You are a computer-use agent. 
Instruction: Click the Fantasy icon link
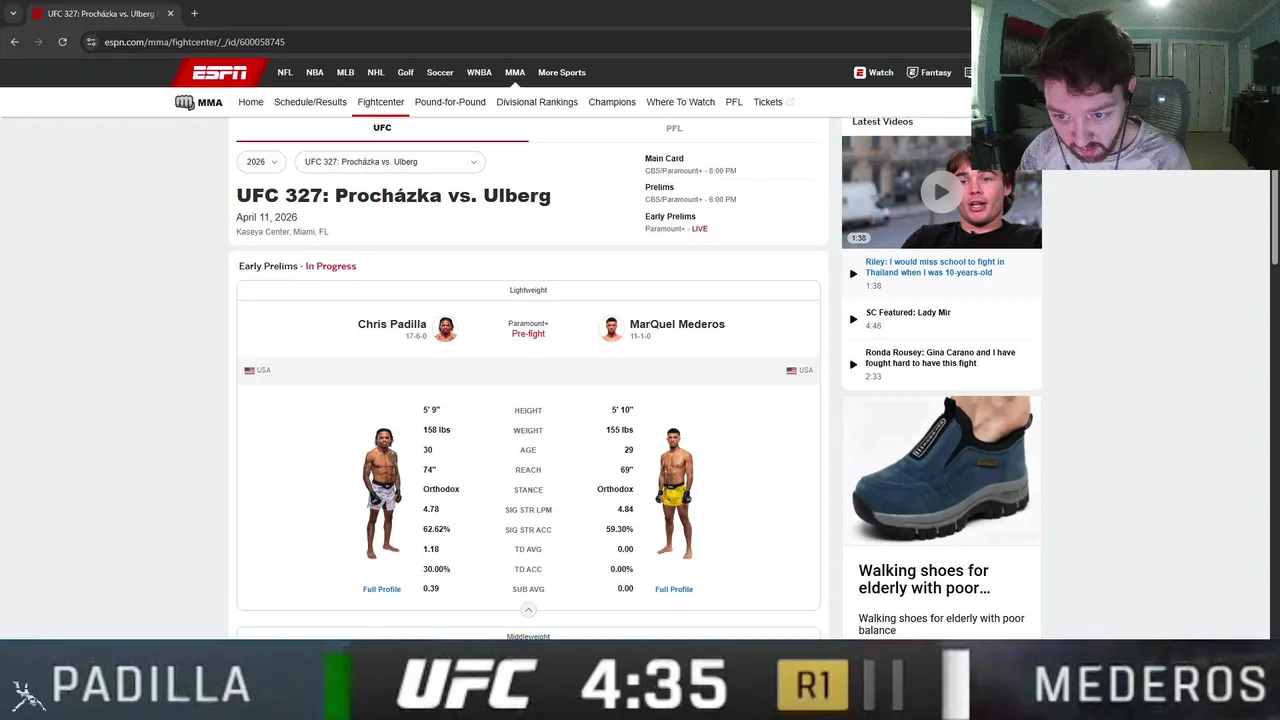tap(929, 73)
